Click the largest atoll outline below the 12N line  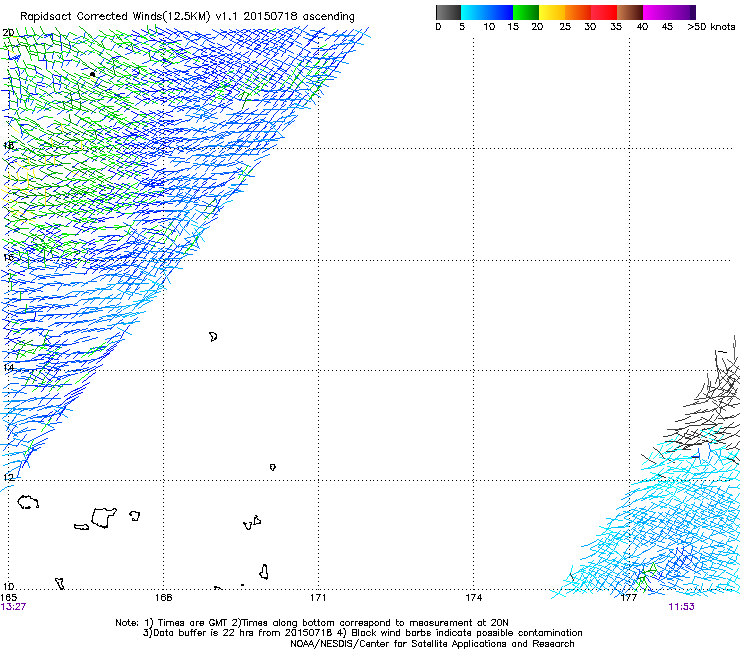(103, 518)
